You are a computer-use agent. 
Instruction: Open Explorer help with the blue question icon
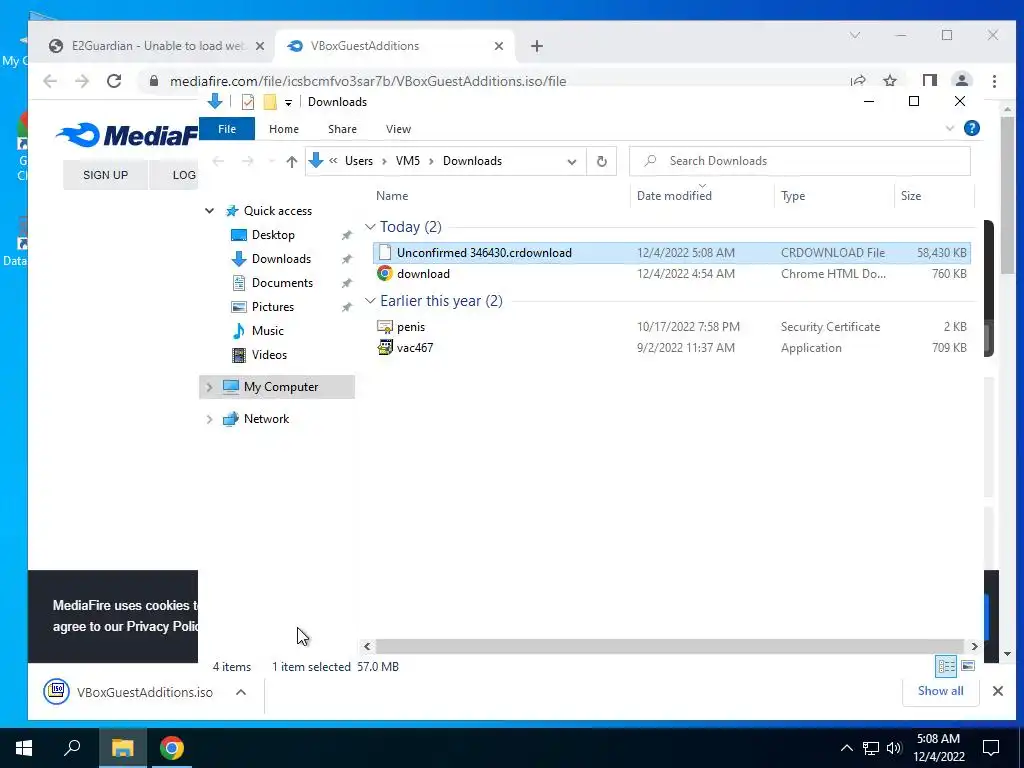tap(972, 129)
